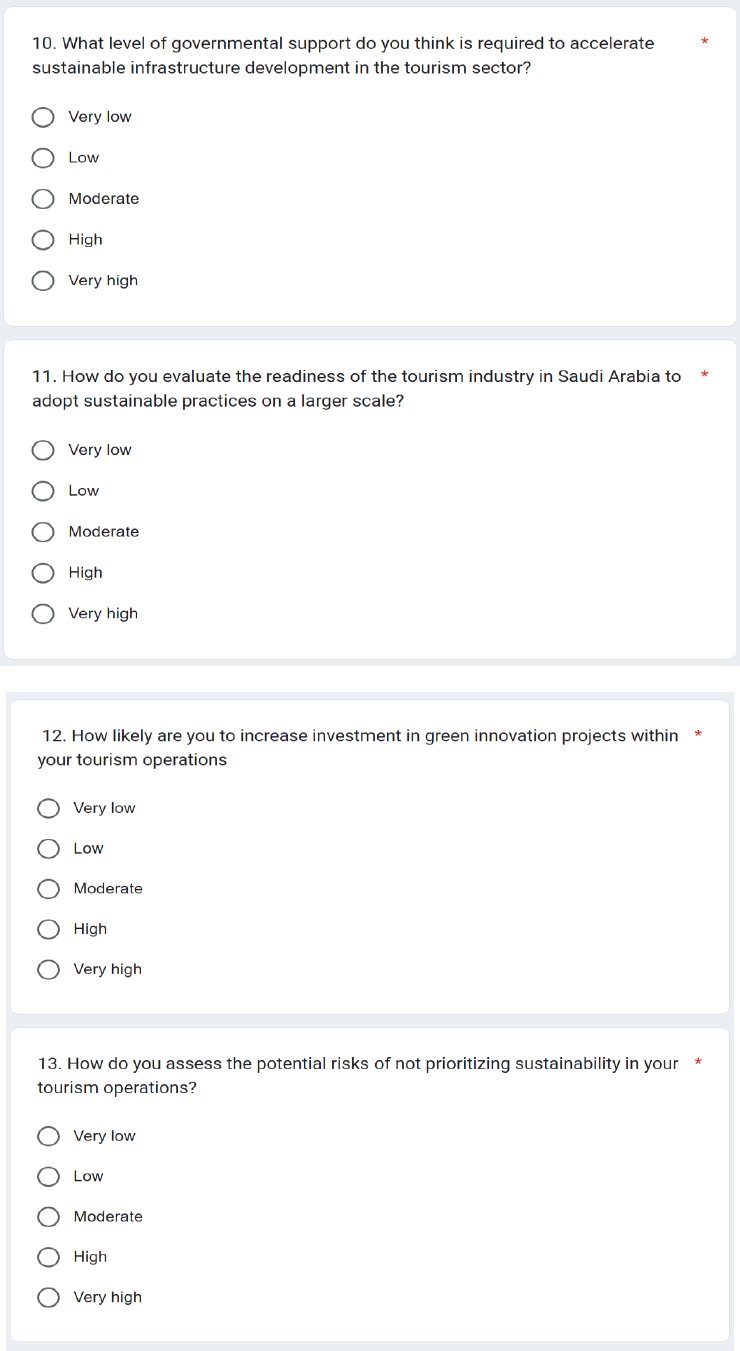Select 'Very low' for Saudi tourism readiness
This screenshot has height=1351, width=740.
click(x=43, y=451)
